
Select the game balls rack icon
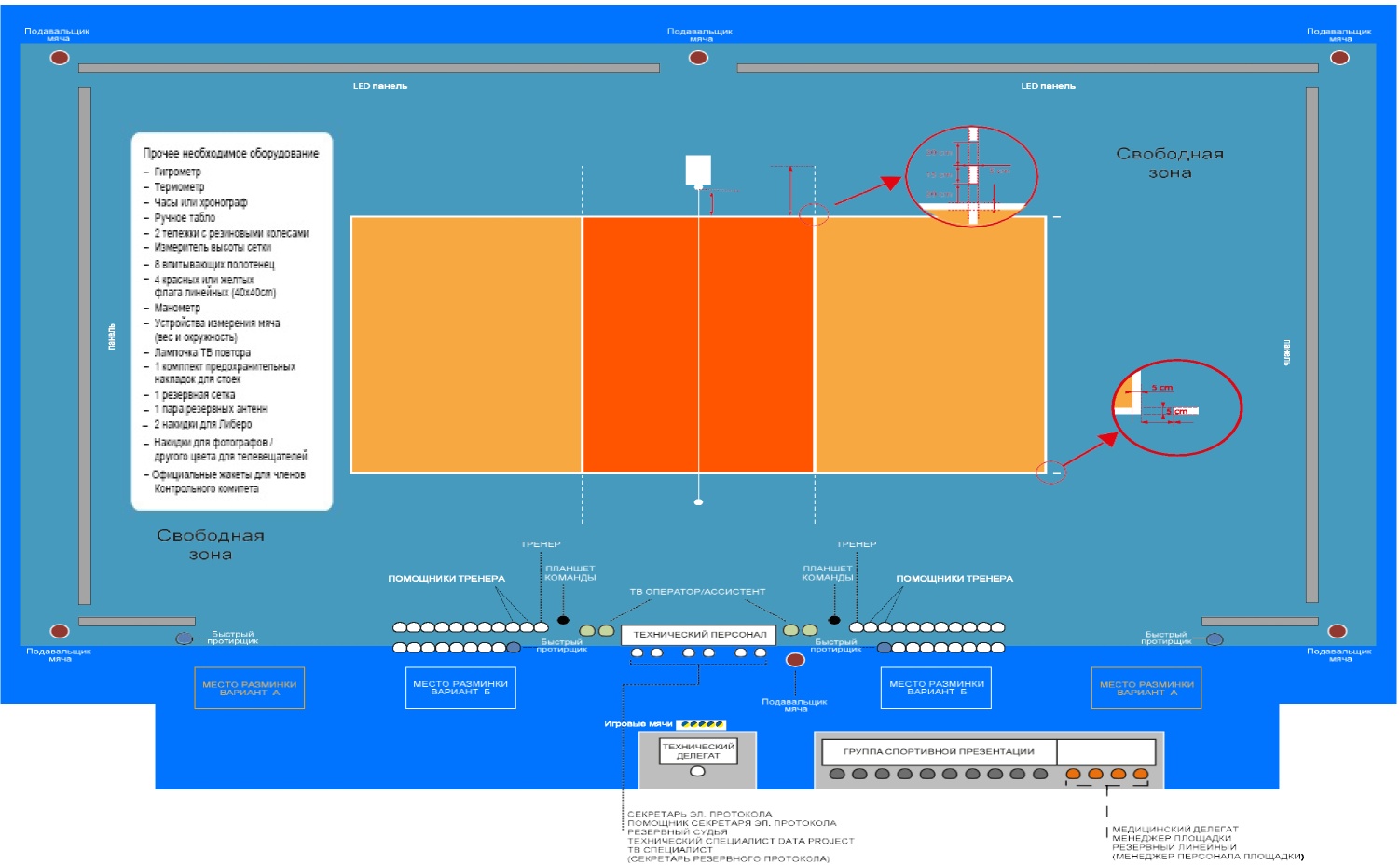(x=701, y=724)
